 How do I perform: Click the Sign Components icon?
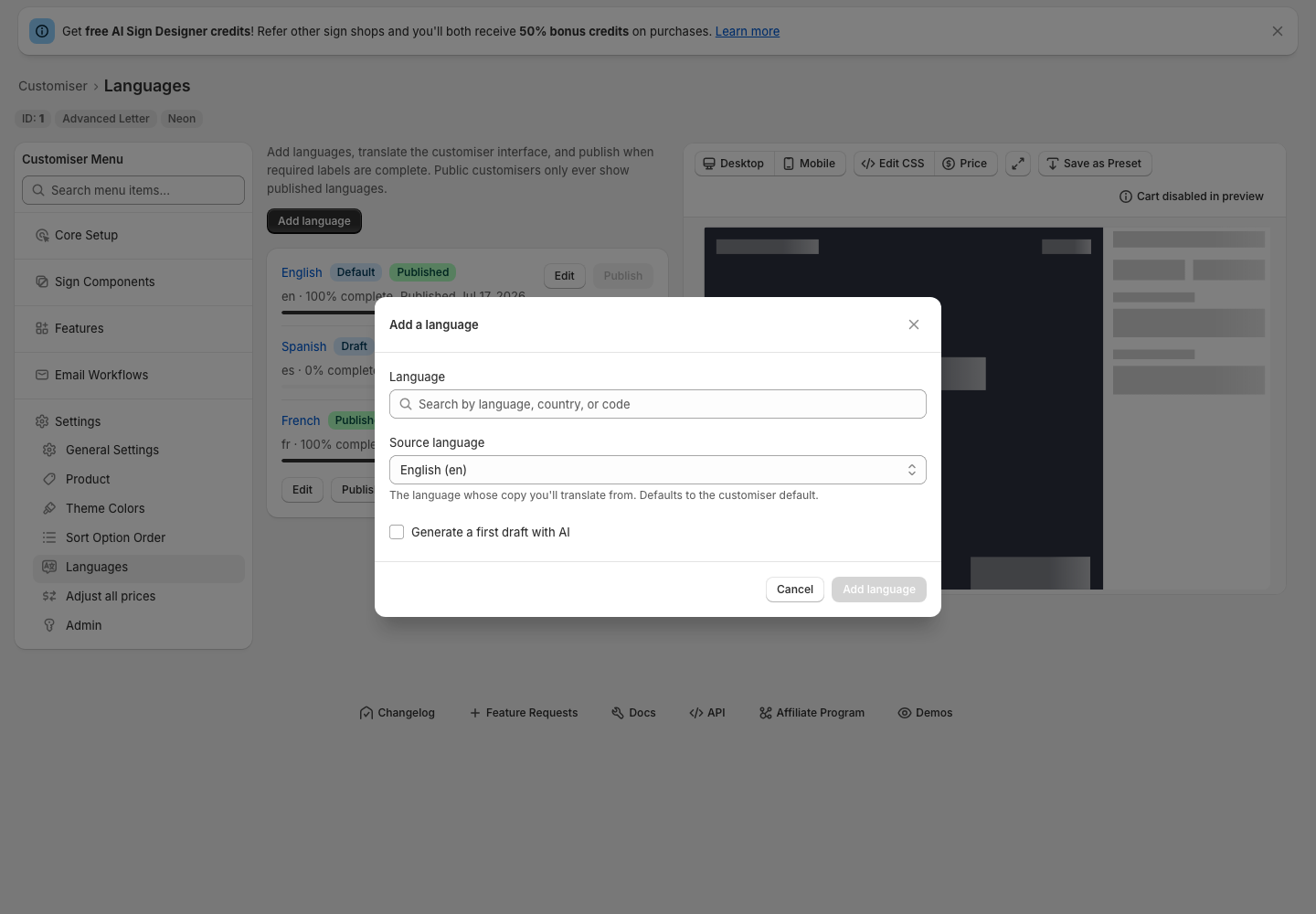pyautogui.click(x=42, y=282)
